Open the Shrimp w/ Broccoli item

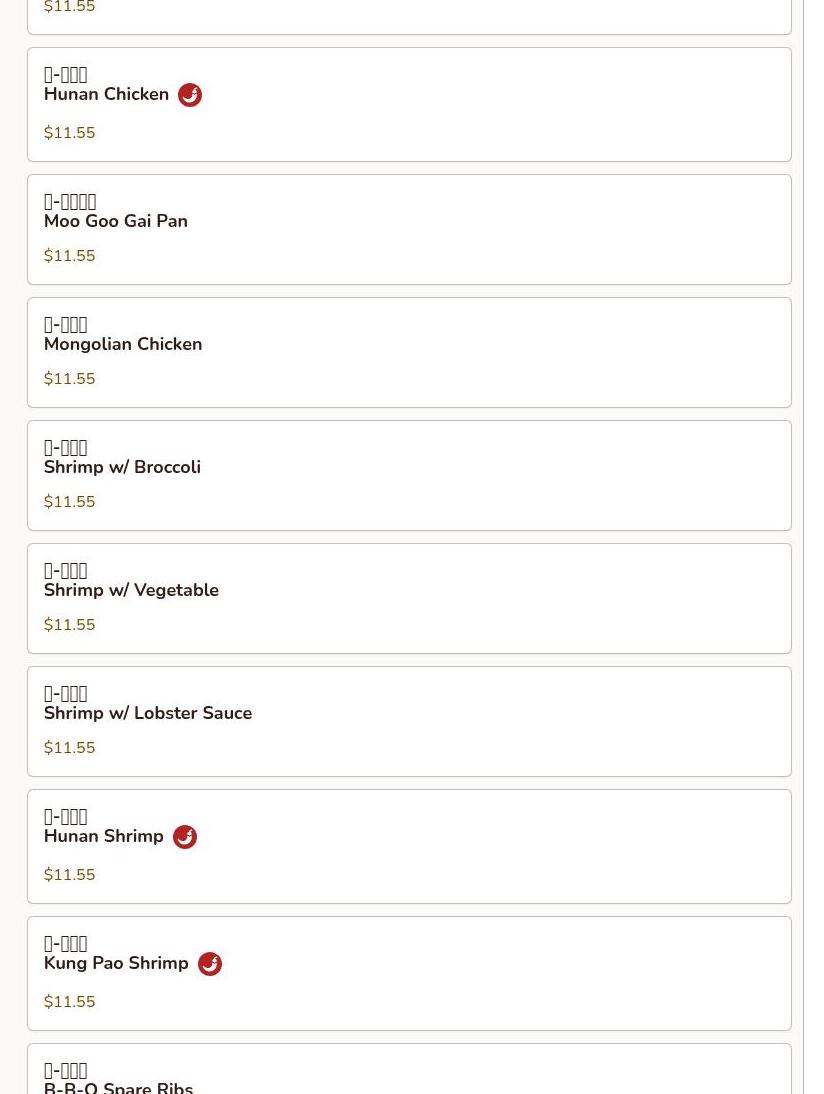click(x=410, y=475)
